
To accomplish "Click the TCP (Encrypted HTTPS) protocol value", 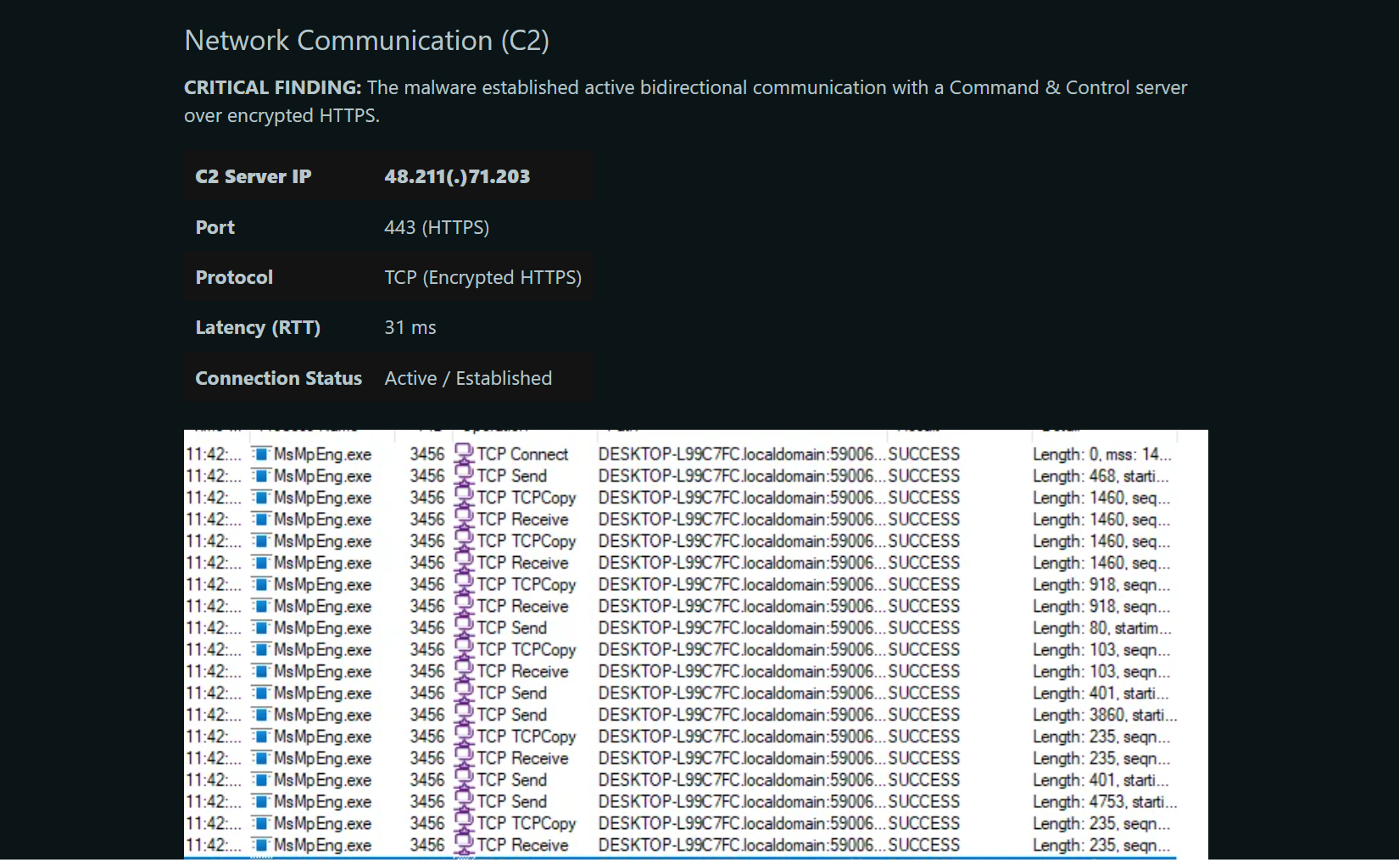I will (x=482, y=277).
